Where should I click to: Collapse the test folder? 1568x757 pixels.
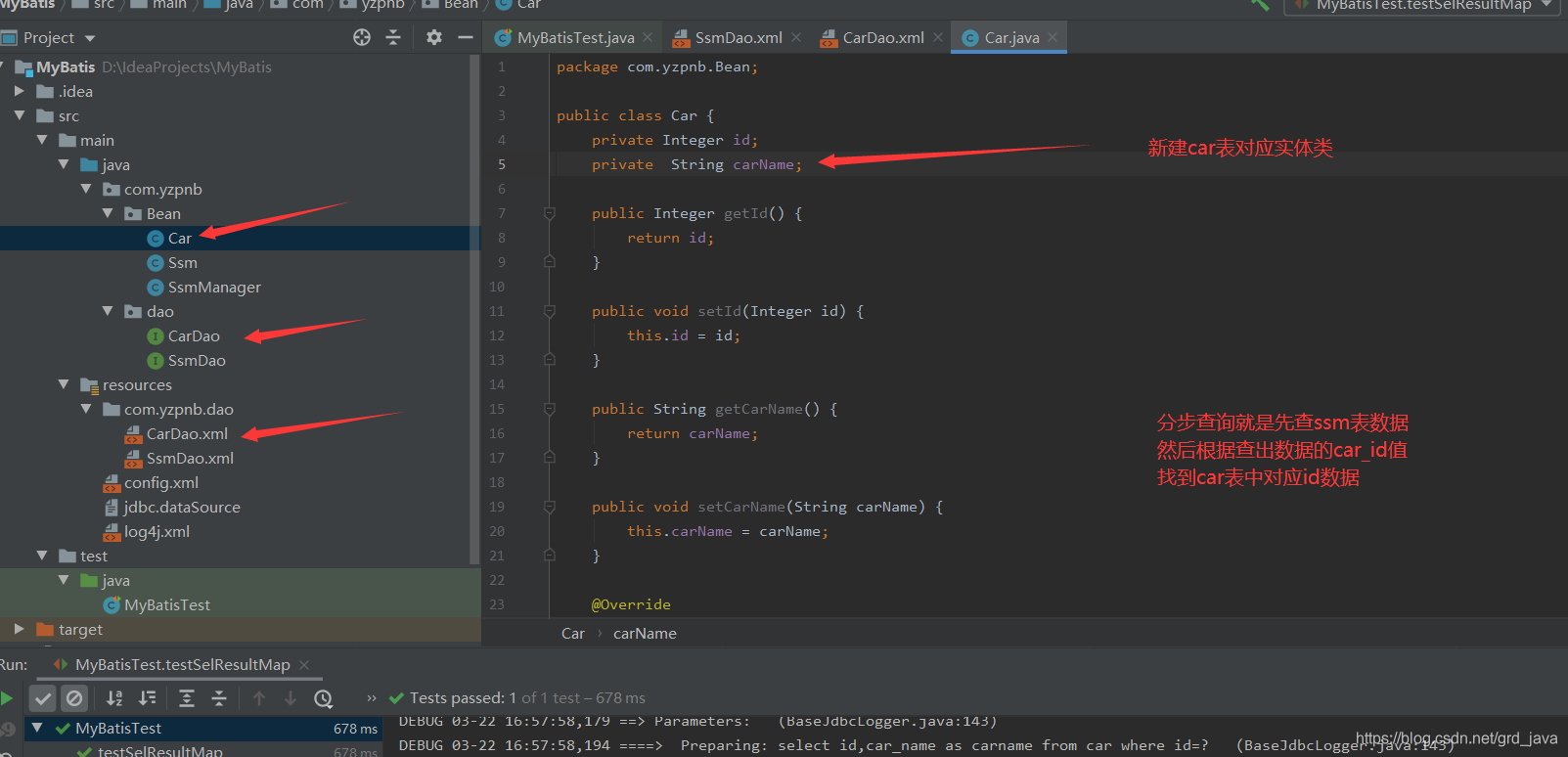[x=42, y=556]
